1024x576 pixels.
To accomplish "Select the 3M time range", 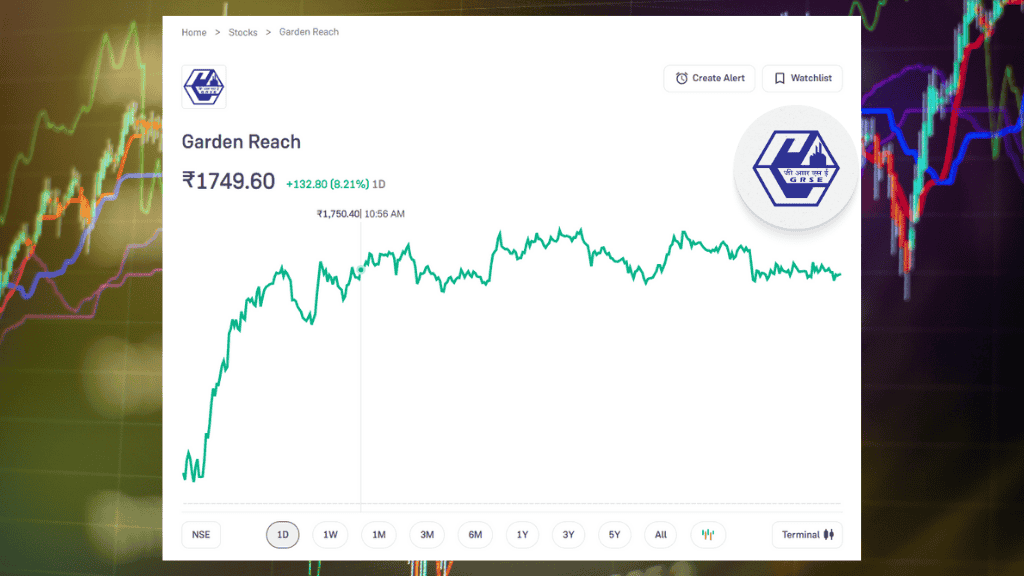I will coord(427,535).
